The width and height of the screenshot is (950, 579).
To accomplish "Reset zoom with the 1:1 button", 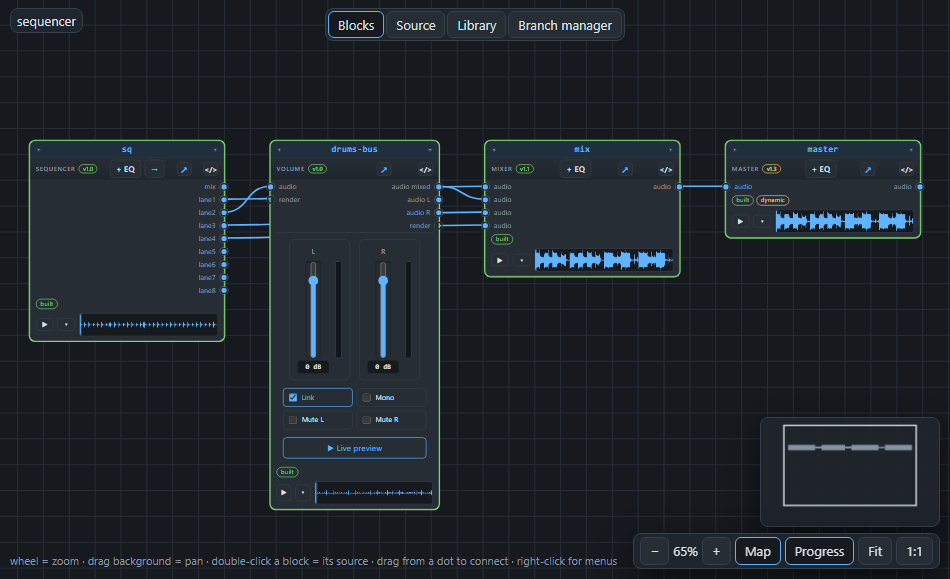I will [914, 551].
